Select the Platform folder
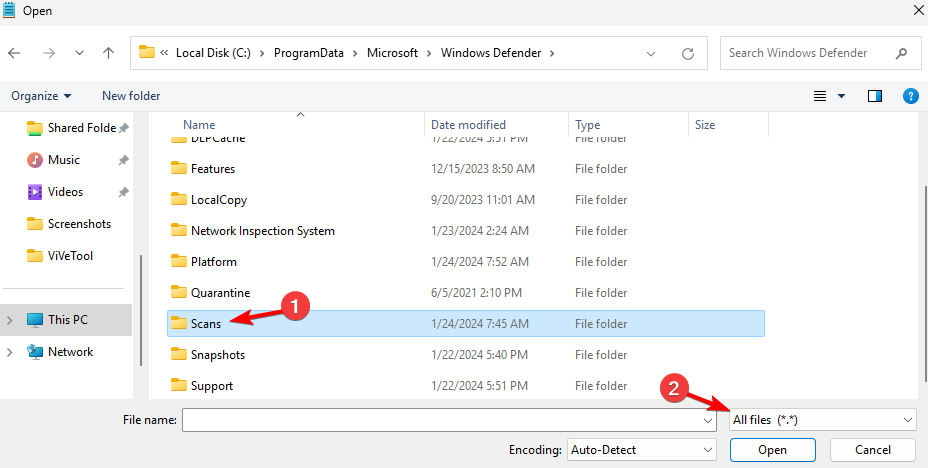The width and height of the screenshot is (928, 468). click(466, 262)
